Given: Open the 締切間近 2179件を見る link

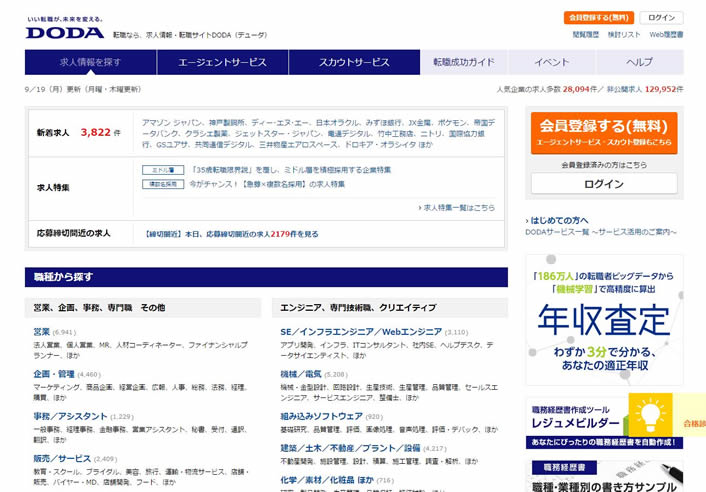Looking at the screenshot, I should point(231,234).
